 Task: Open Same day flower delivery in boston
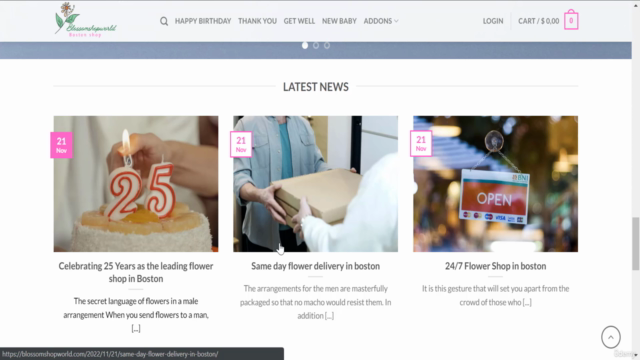[x=316, y=266]
